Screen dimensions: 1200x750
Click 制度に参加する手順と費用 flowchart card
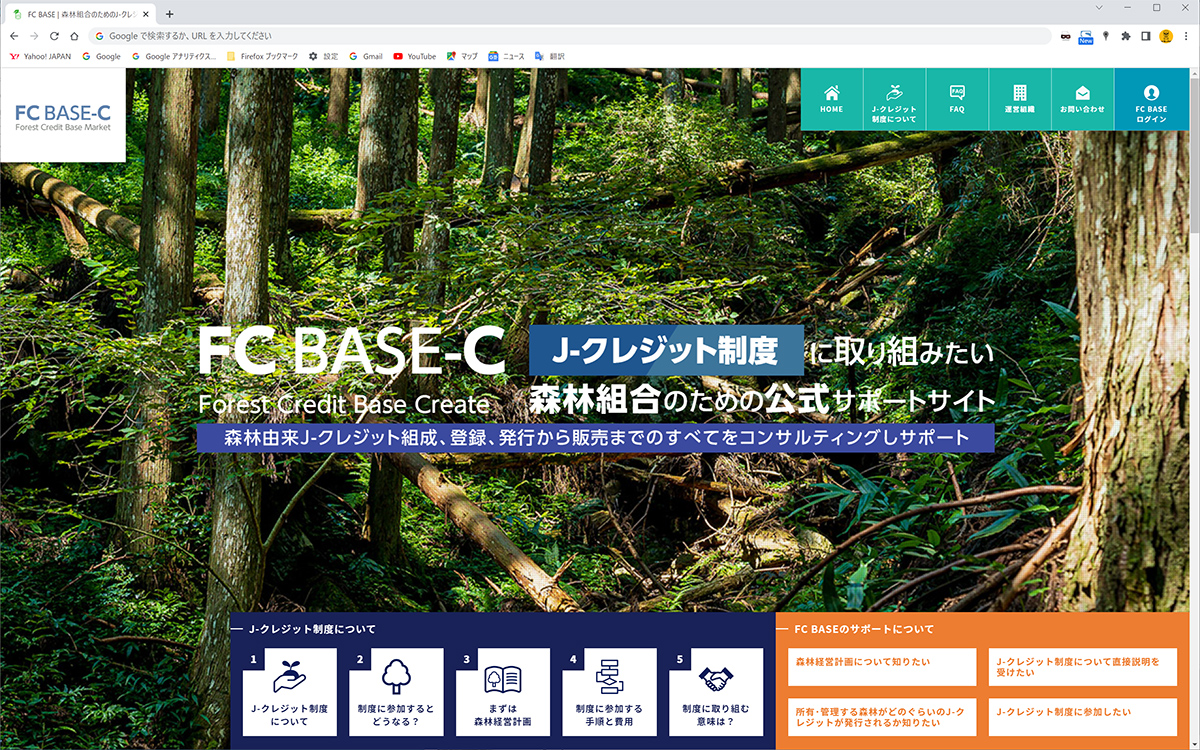click(x=609, y=692)
